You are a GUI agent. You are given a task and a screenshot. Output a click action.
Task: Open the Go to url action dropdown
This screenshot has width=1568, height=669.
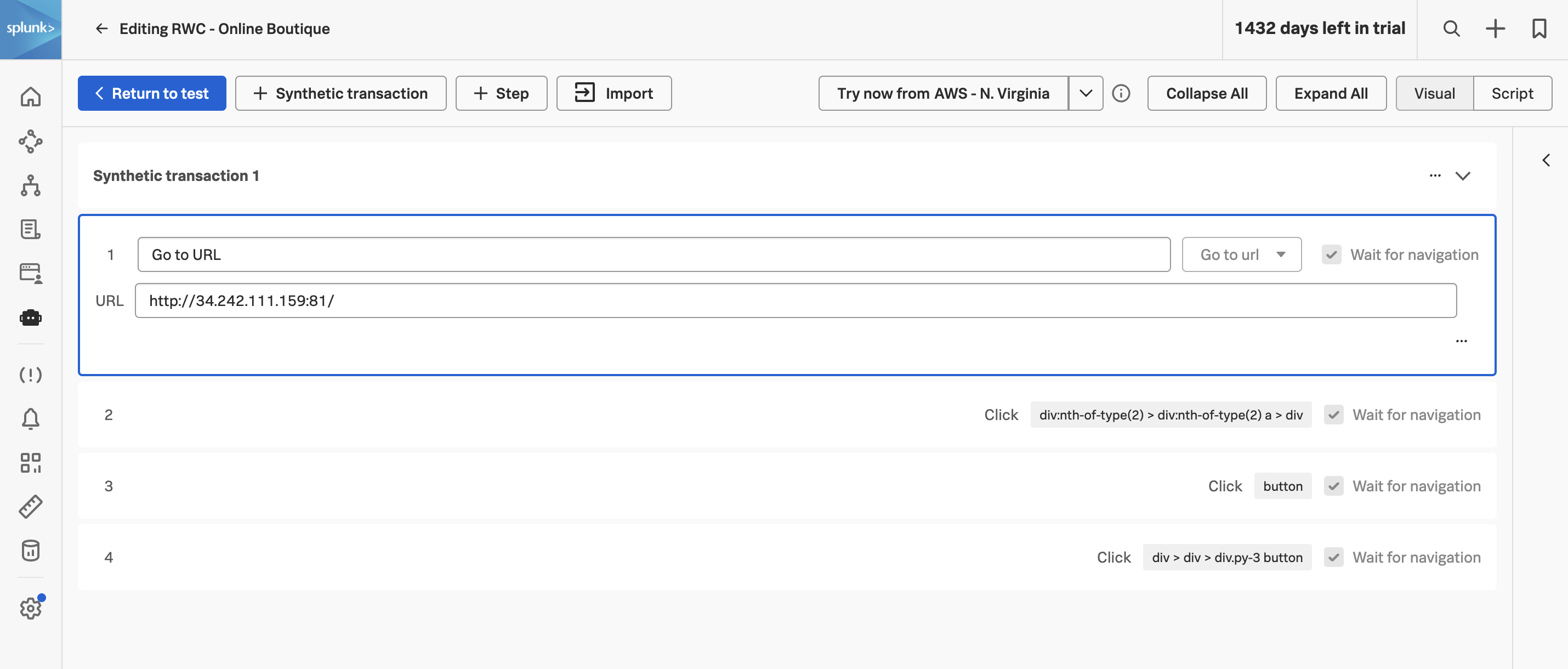1241,254
